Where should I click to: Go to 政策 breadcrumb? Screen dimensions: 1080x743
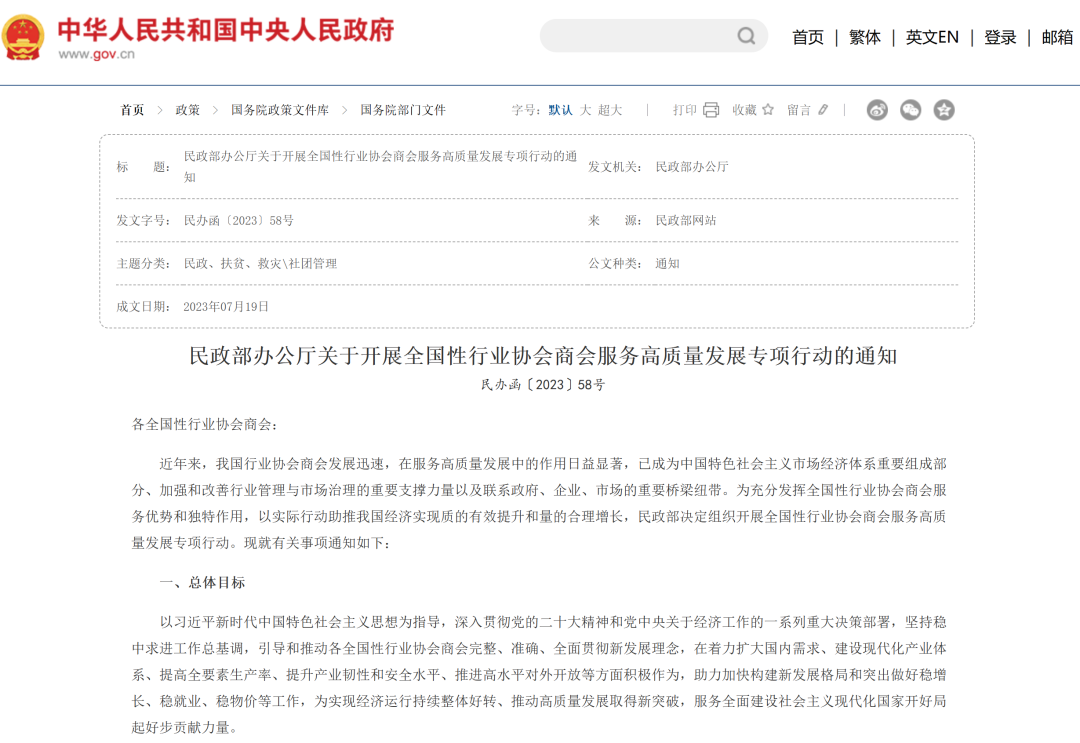[187, 110]
